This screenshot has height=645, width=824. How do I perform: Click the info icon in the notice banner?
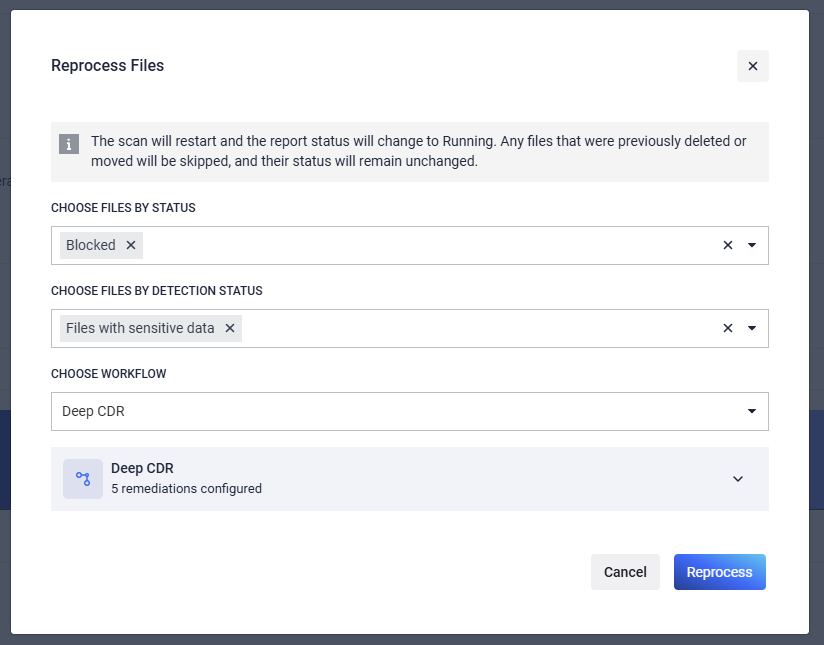point(69,144)
